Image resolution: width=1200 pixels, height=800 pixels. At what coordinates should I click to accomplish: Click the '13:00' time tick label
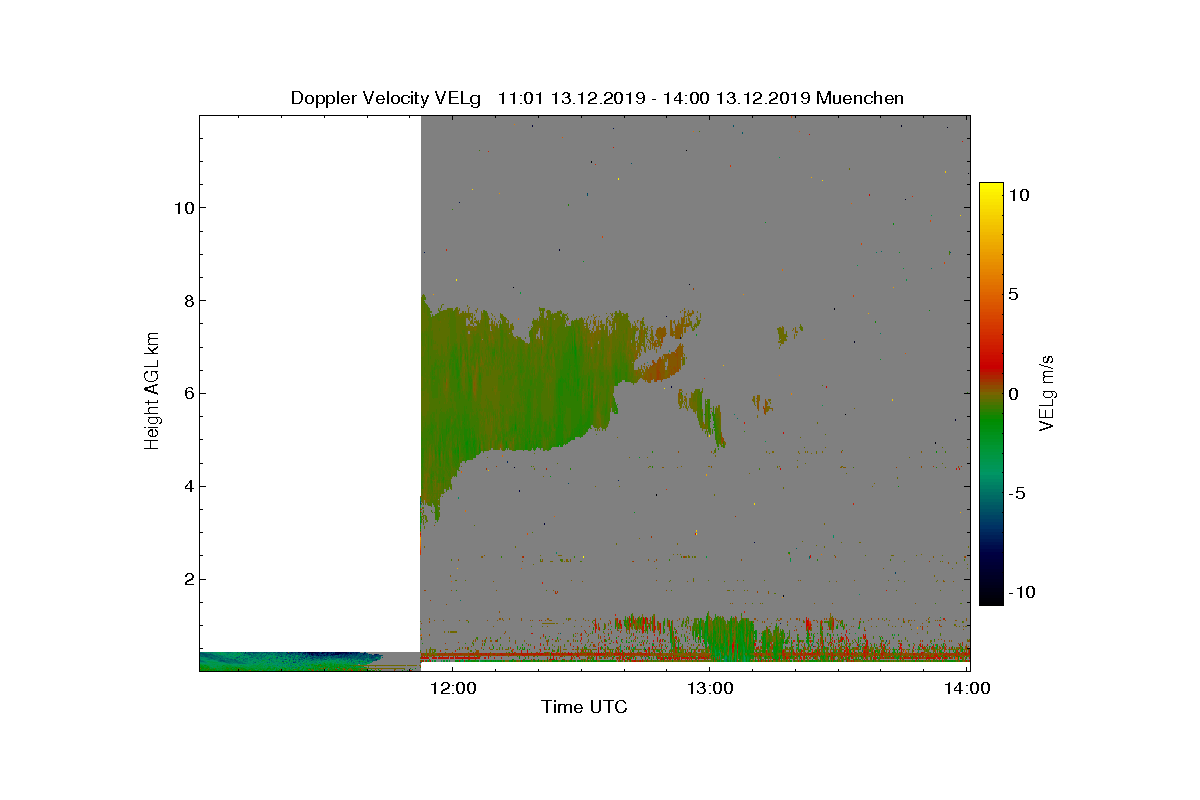point(710,688)
